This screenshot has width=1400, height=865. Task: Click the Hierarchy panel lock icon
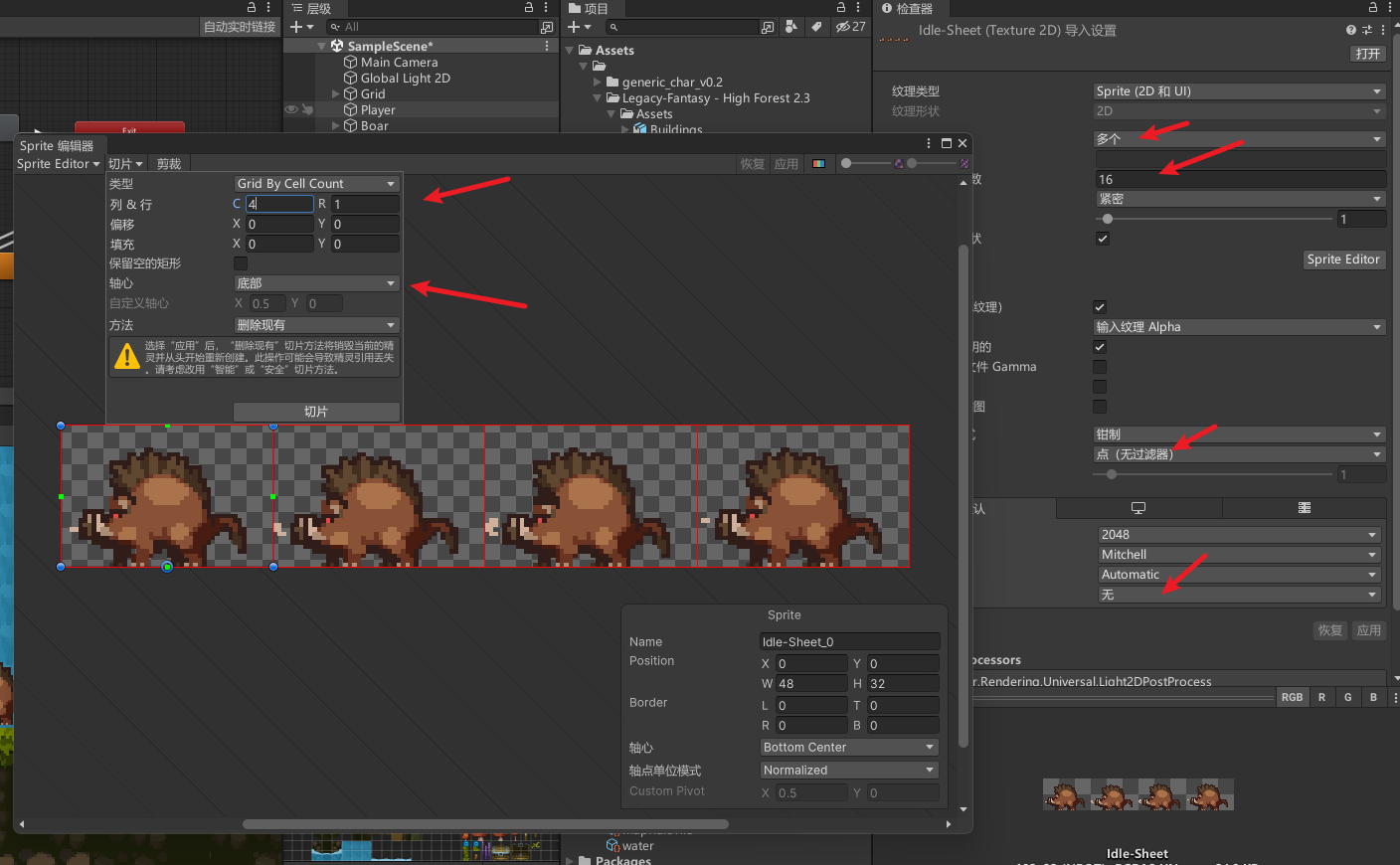529,7
